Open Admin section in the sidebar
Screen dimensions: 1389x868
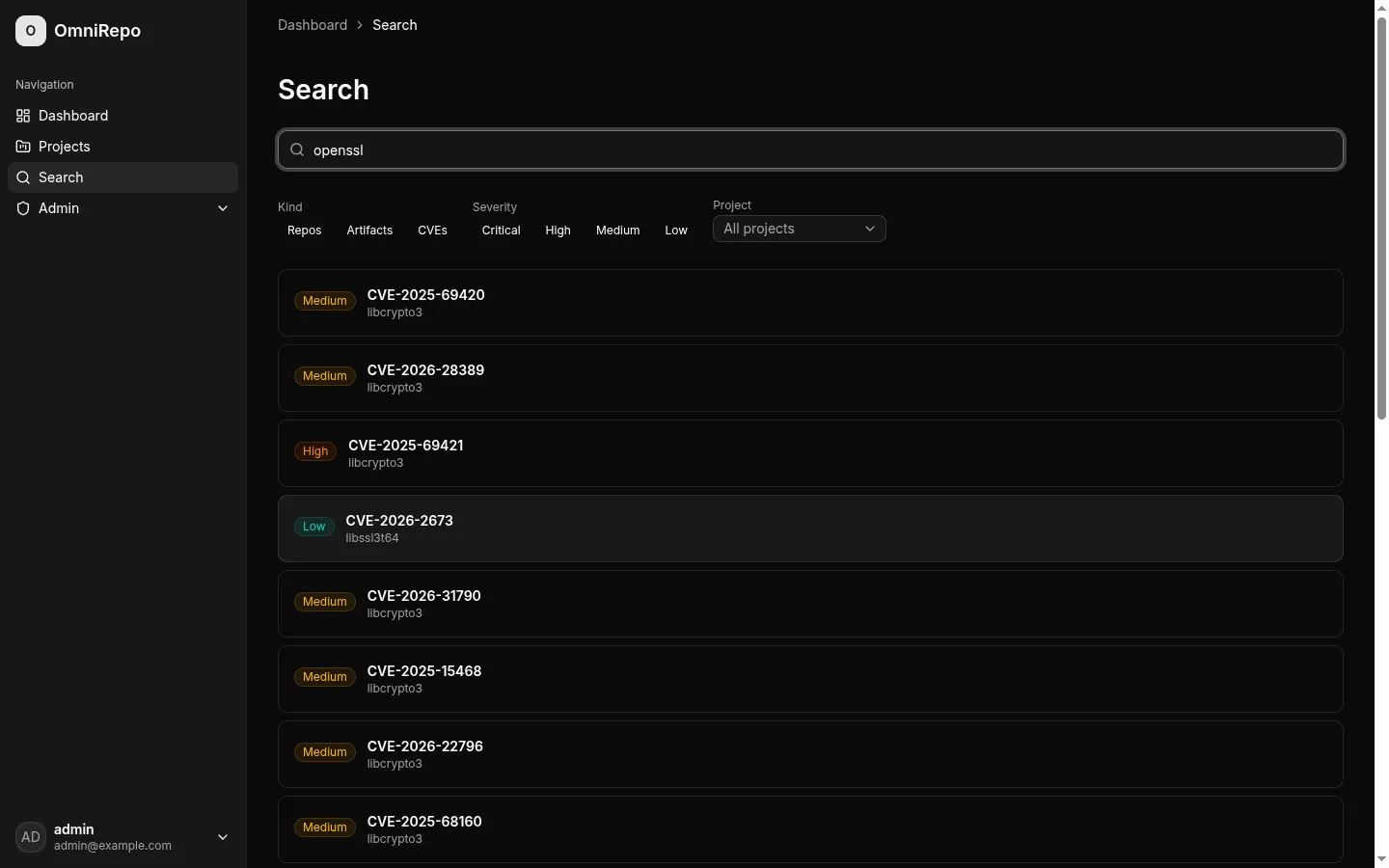[x=123, y=208]
